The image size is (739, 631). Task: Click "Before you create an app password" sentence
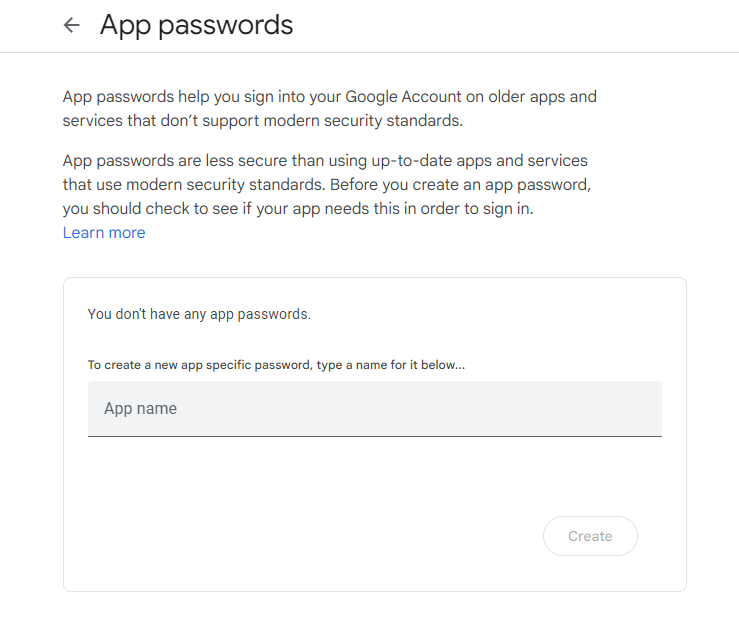[457, 184]
